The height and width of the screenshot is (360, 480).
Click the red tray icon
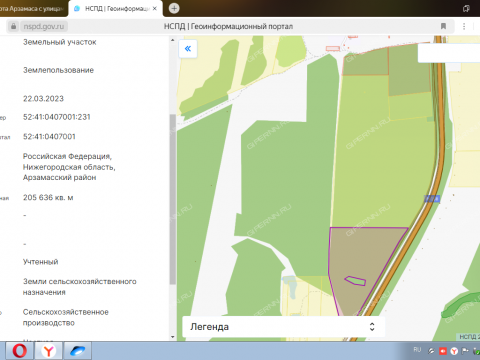443,351
